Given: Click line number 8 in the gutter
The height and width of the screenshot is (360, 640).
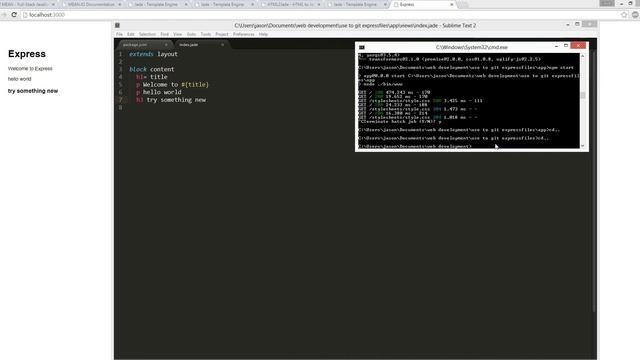Looking at the screenshot, I should pyautogui.click(x=120, y=108).
